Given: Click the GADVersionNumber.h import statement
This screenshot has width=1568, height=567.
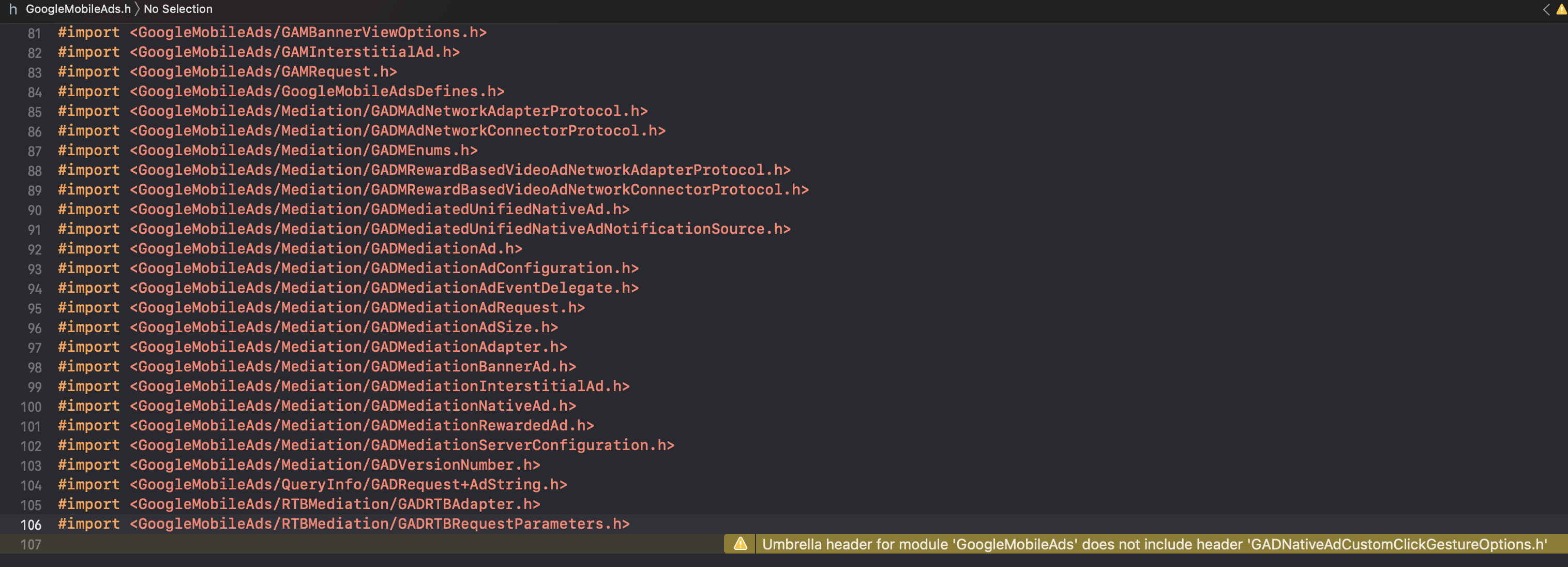Looking at the screenshot, I should pyautogui.click(x=298, y=465).
